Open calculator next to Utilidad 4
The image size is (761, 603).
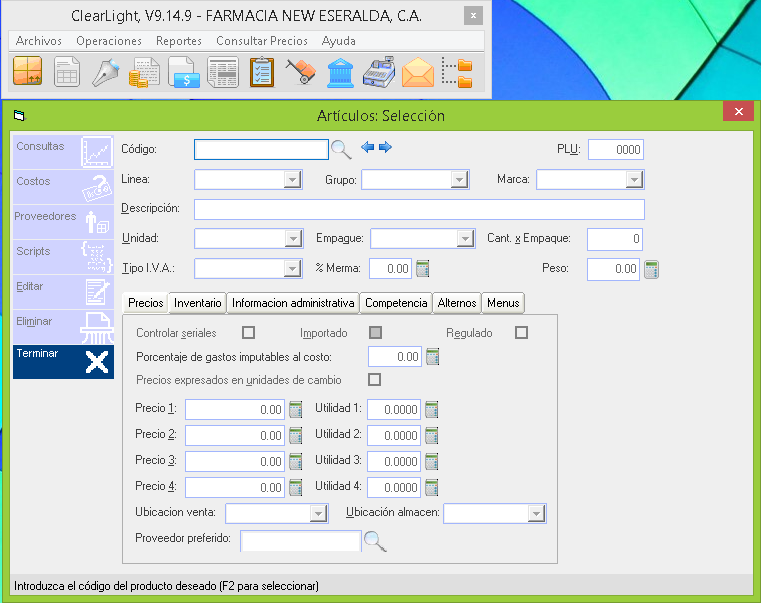(x=431, y=487)
